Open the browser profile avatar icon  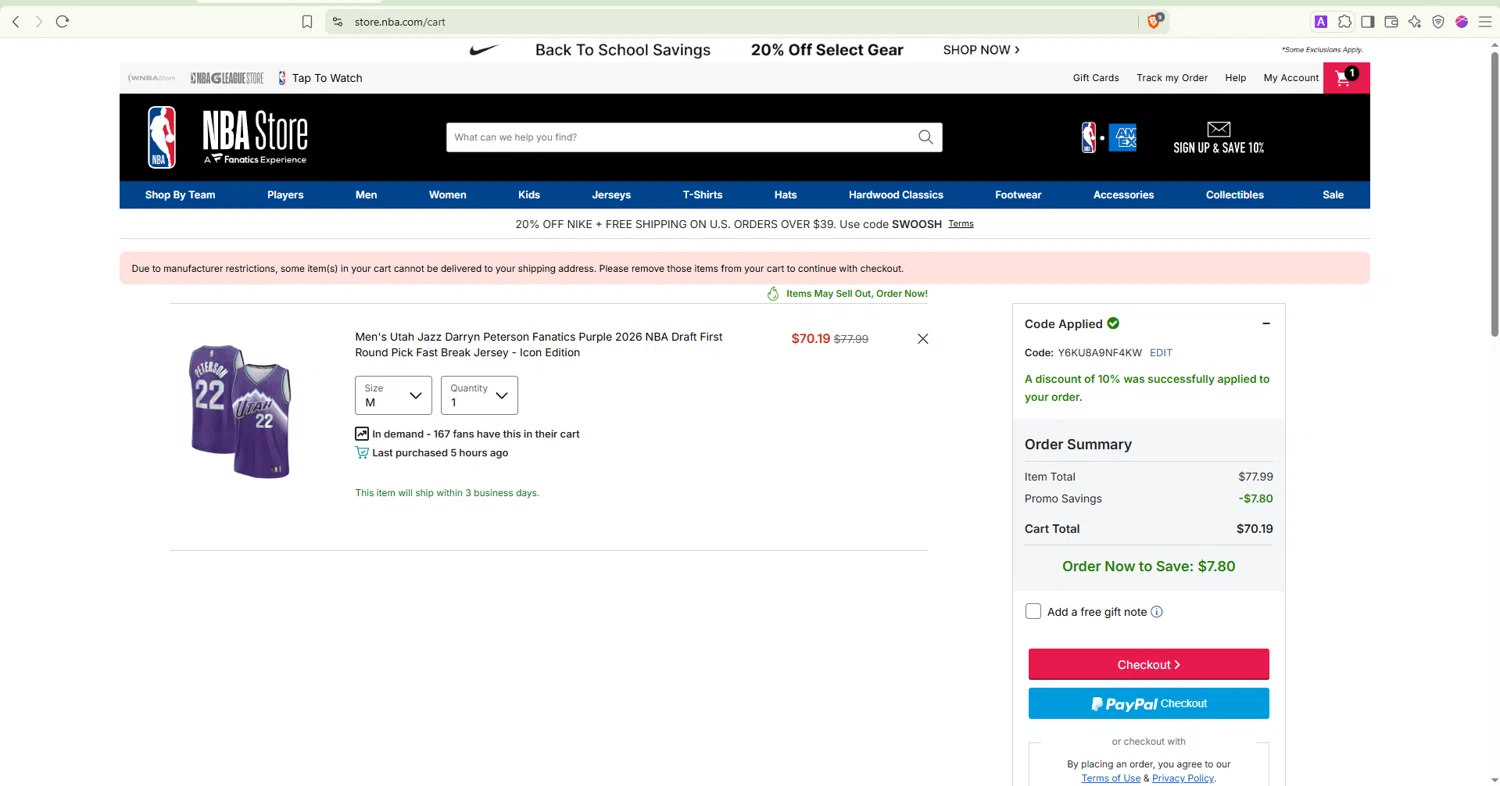tap(1461, 22)
